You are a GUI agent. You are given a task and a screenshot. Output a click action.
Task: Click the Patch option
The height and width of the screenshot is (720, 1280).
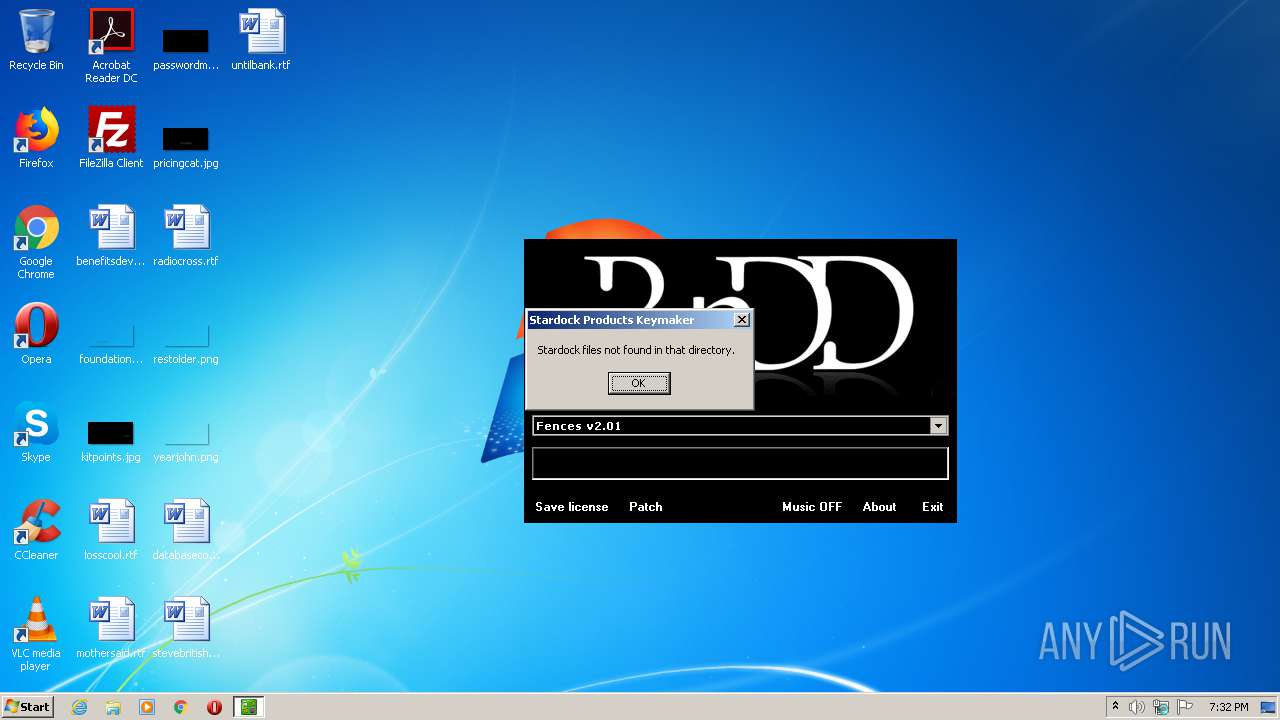646,507
